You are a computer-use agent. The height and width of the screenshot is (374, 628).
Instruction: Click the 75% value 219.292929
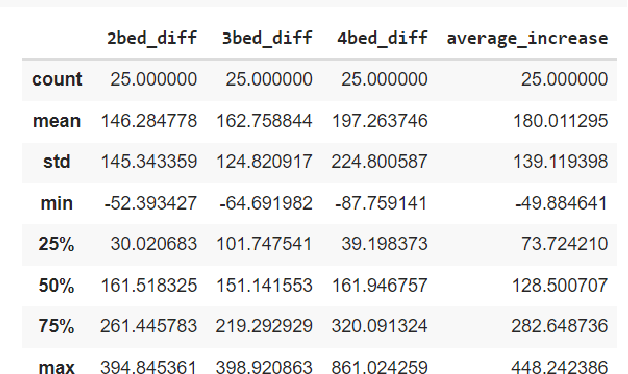click(264, 326)
